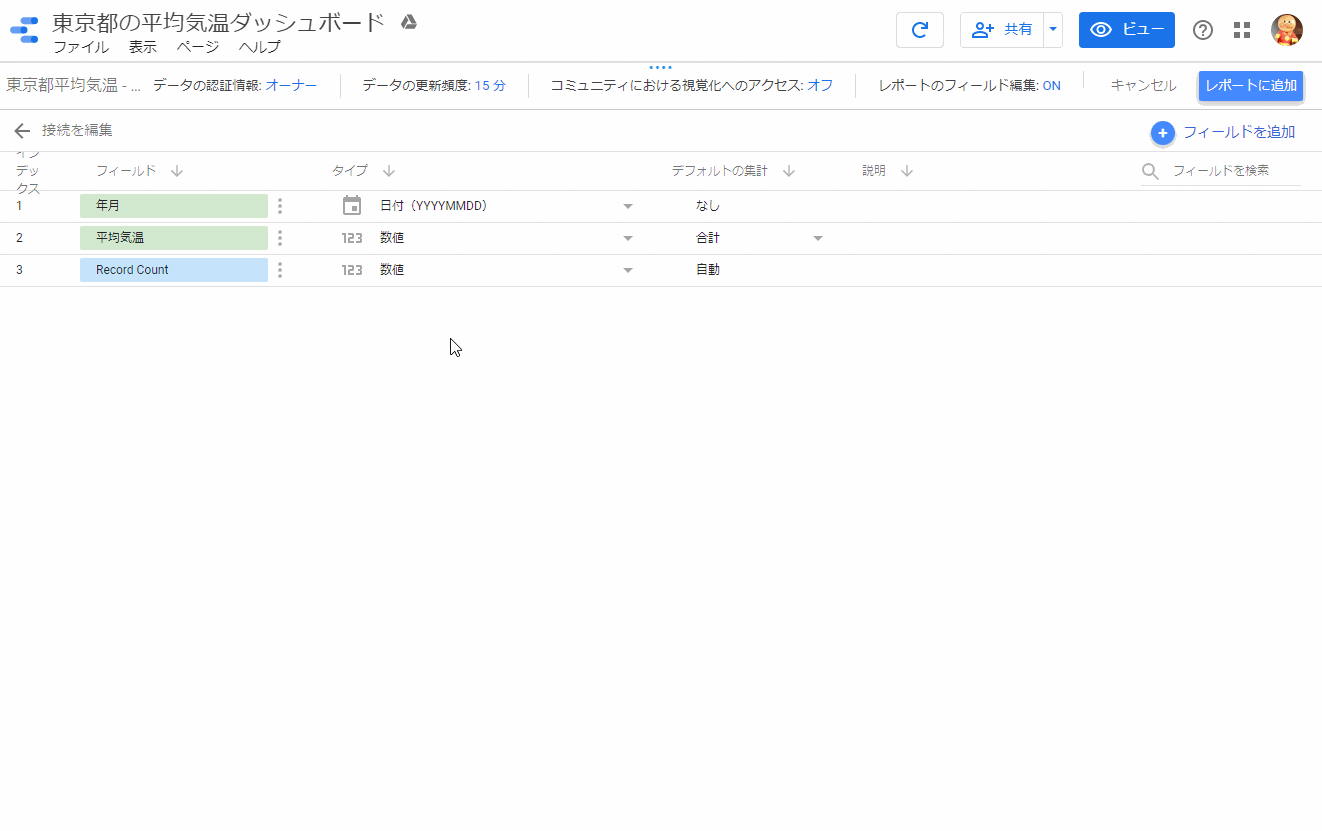Image resolution: width=1322 pixels, height=831 pixels.
Task: Enable コミュニティにおける視覚化へのアクセス
Action: [x=819, y=86]
